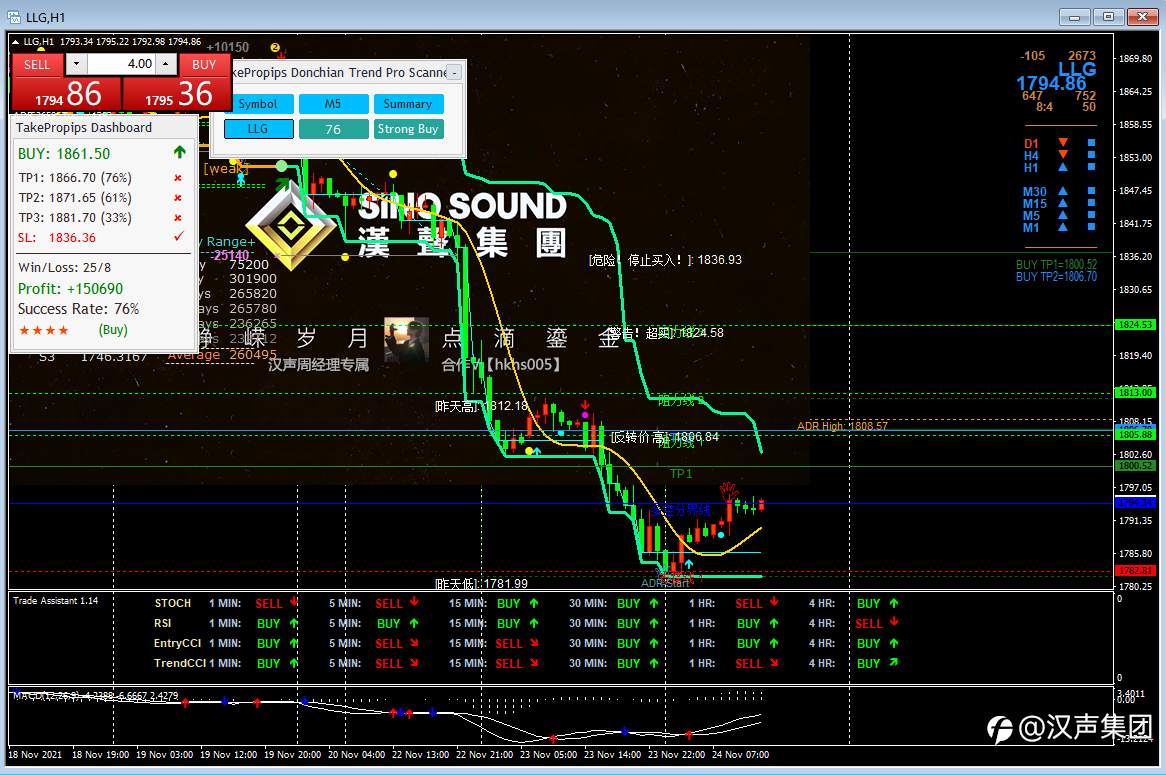Image resolution: width=1166 pixels, height=775 pixels.
Task: Click the M30 up-trend blue arrow
Action: (x=1063, y=191)
